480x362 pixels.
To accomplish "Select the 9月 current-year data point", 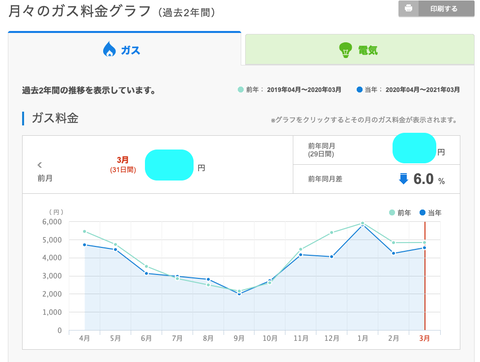I will point(239,294).
